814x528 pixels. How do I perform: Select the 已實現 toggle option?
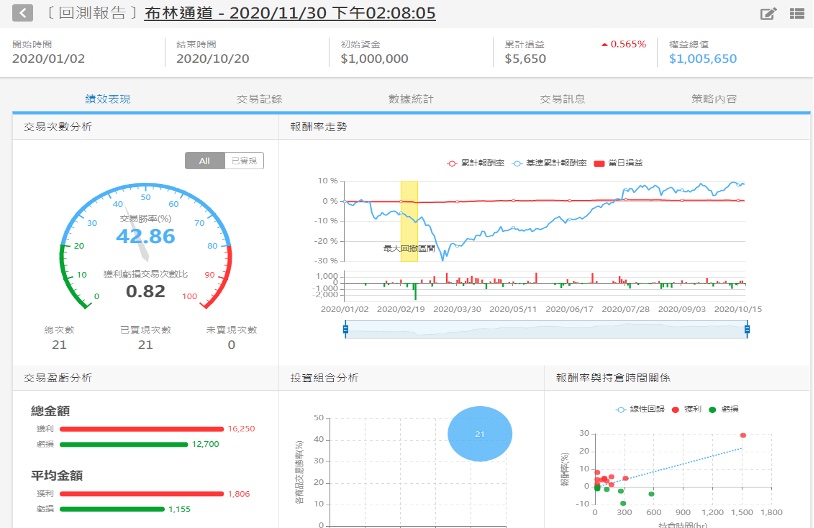click(244, 160)
